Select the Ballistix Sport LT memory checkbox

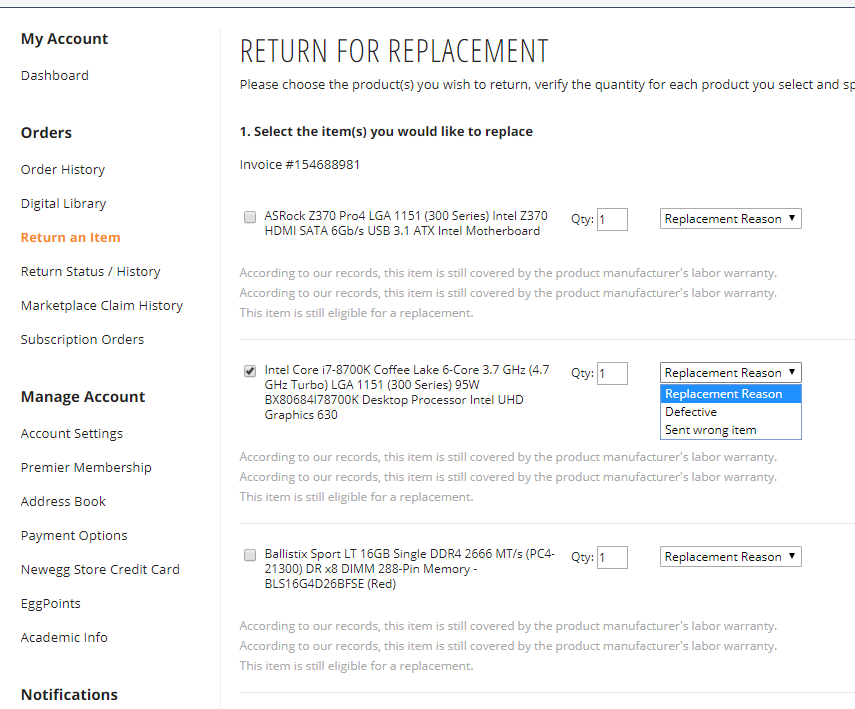[x=250, y=555]
